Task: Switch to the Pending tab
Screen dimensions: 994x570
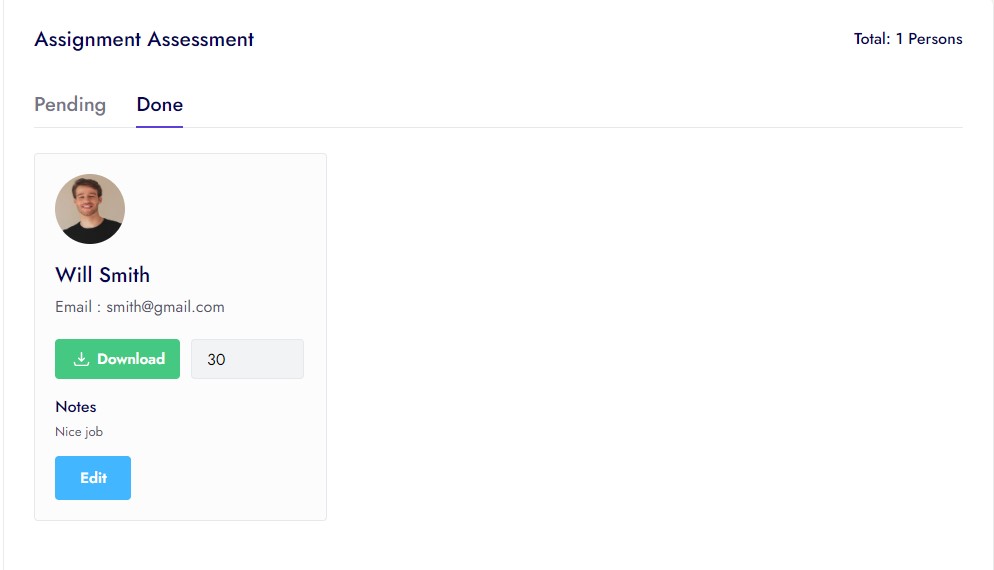Action: 70,105
